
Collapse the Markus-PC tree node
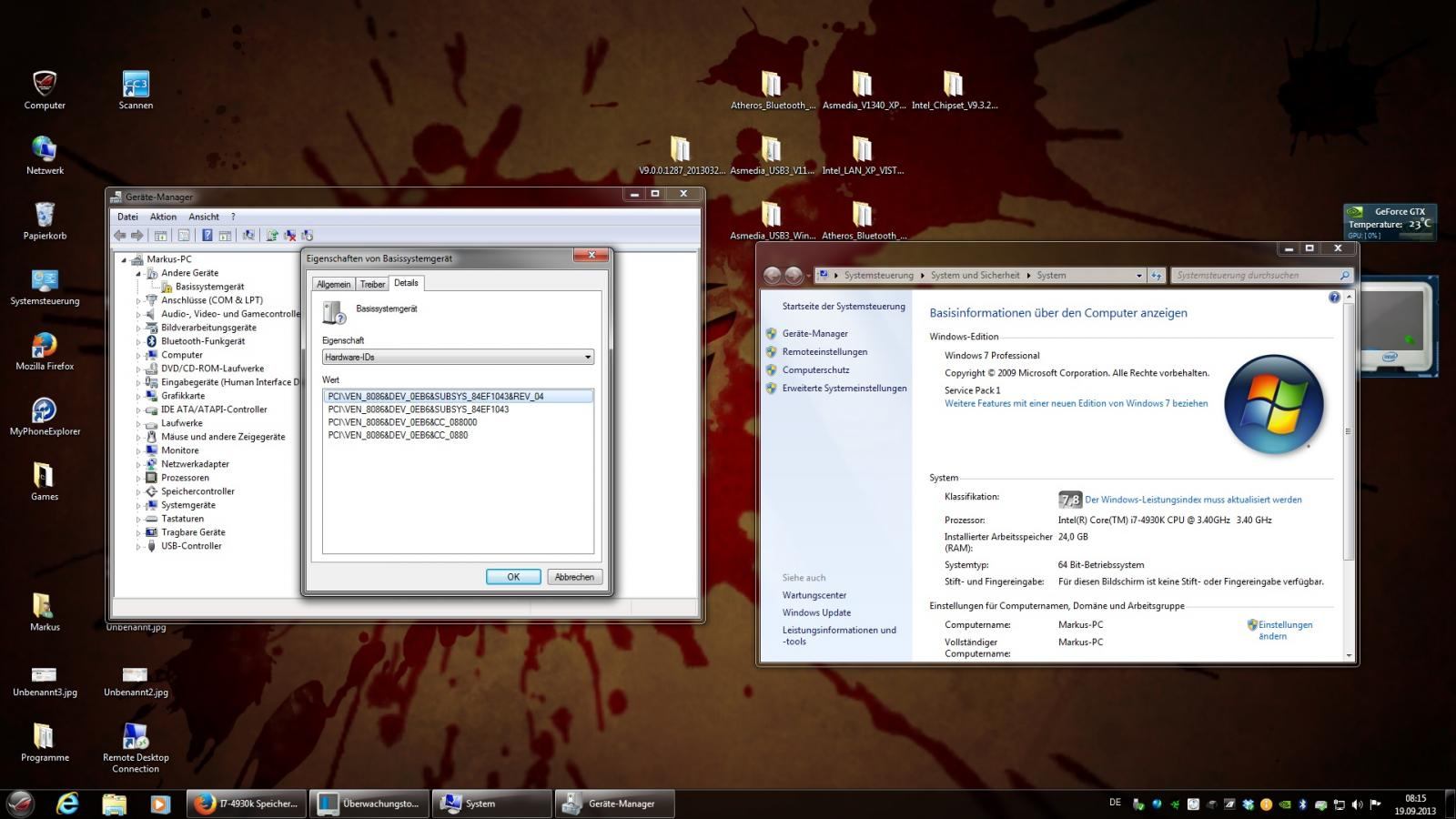125,259
